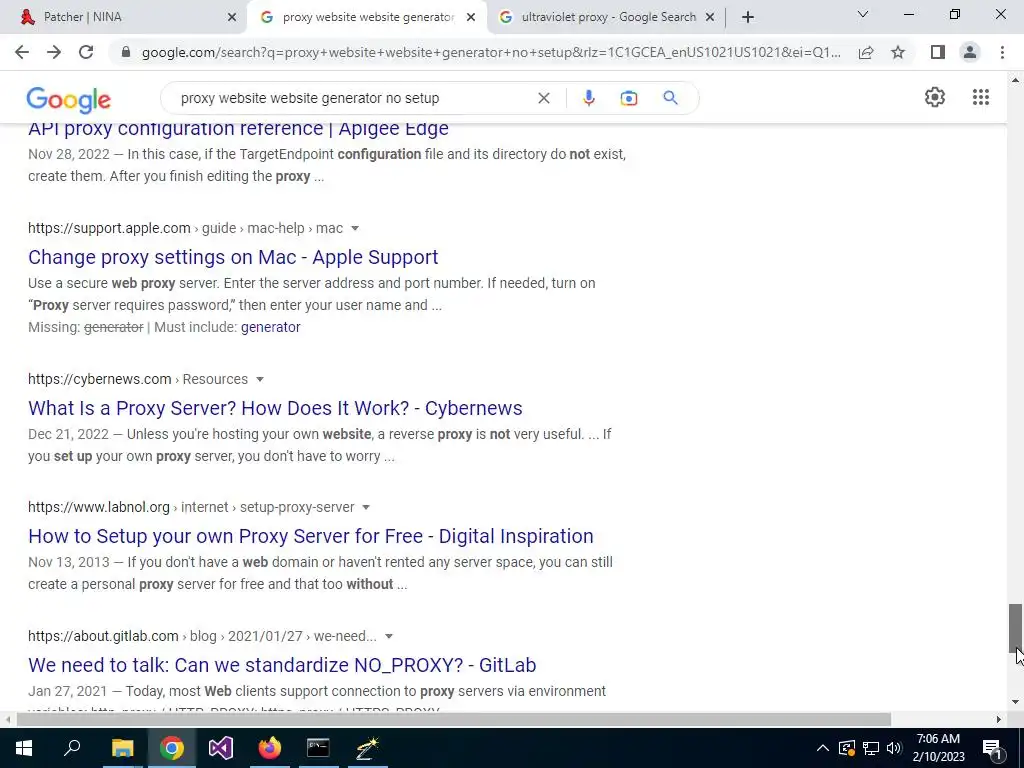Viewport: 1024px width, 768px height.
Task: Open API proxy configuration reference Apigee result
Action: (x=238, y=129)
